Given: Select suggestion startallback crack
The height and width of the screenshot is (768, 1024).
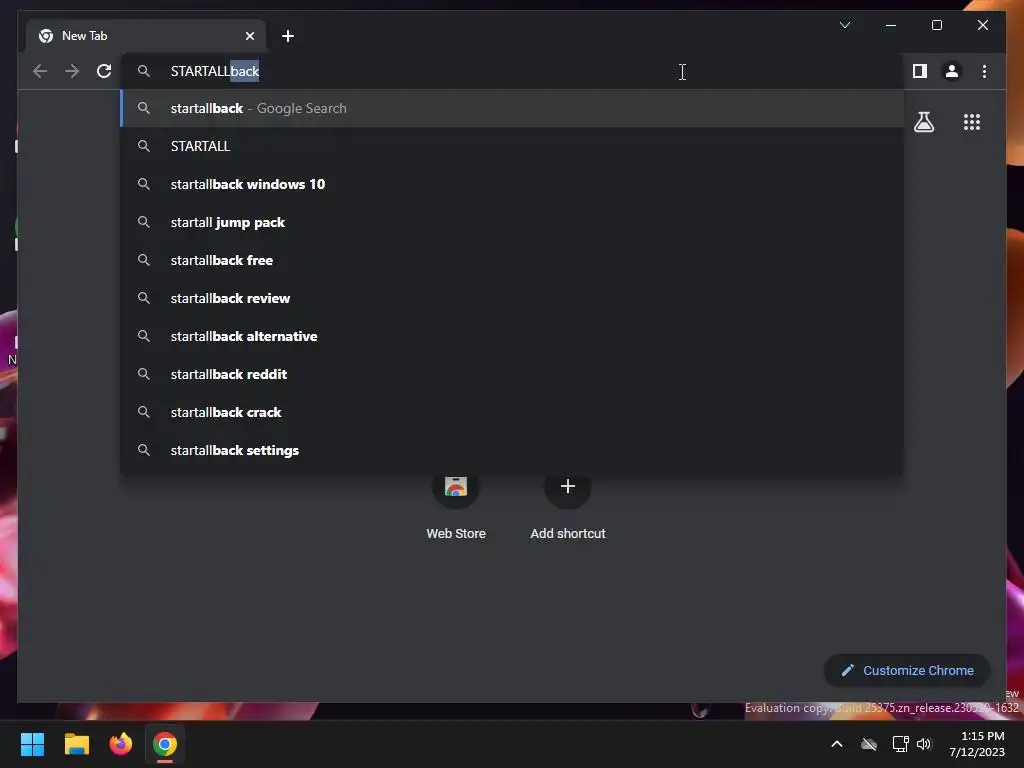Looking at the screenshot, I should [513, 412].
